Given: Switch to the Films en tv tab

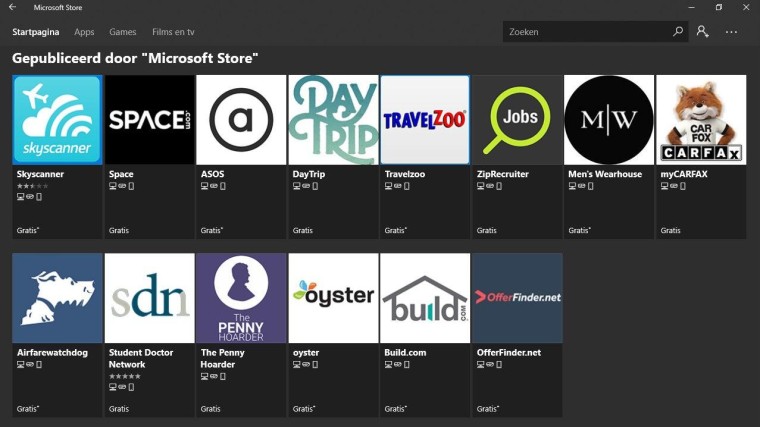Looking at the screenshot, I should point(173,32).
